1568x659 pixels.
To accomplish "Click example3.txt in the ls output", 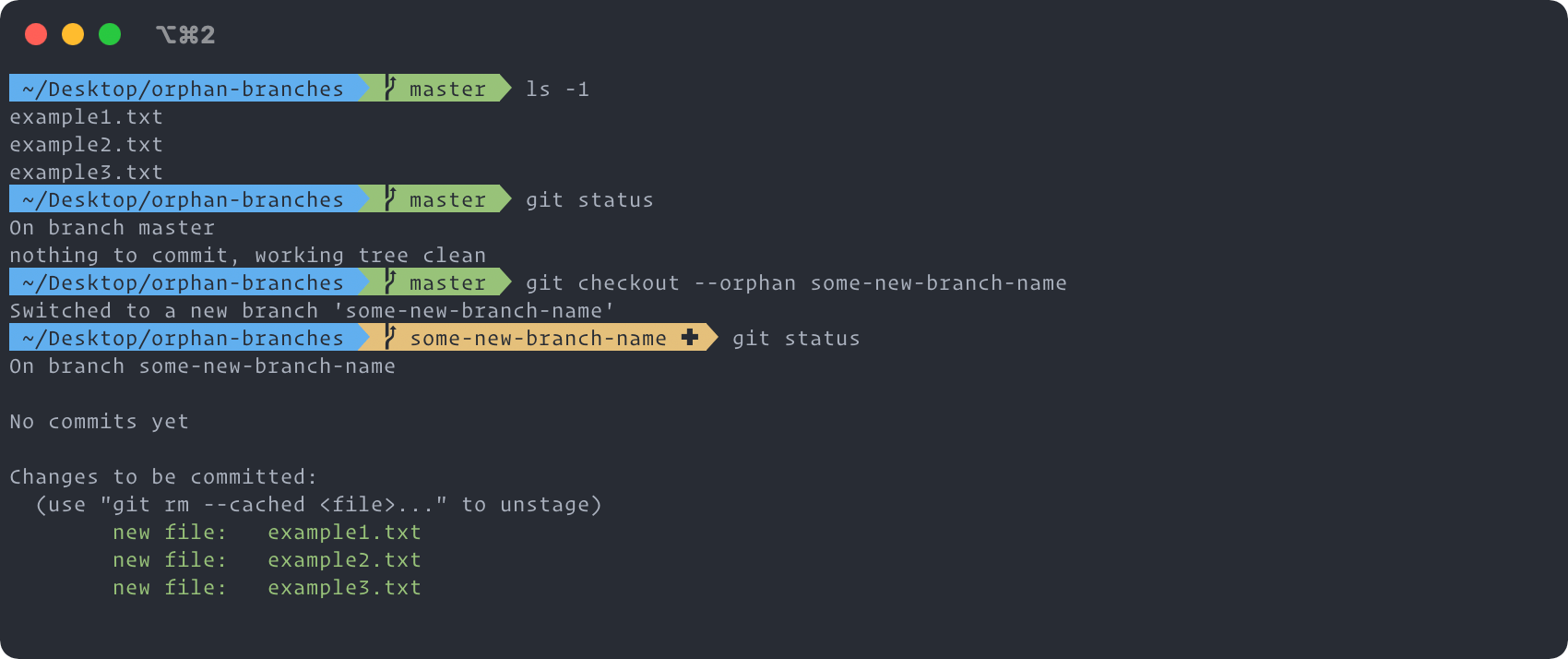I will (x=87, y=173).
